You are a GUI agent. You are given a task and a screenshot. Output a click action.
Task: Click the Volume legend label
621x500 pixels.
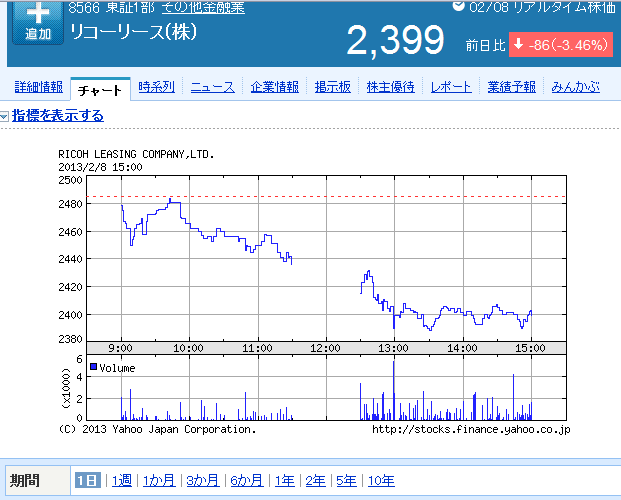pyautogui.click(x=117, y=368)
